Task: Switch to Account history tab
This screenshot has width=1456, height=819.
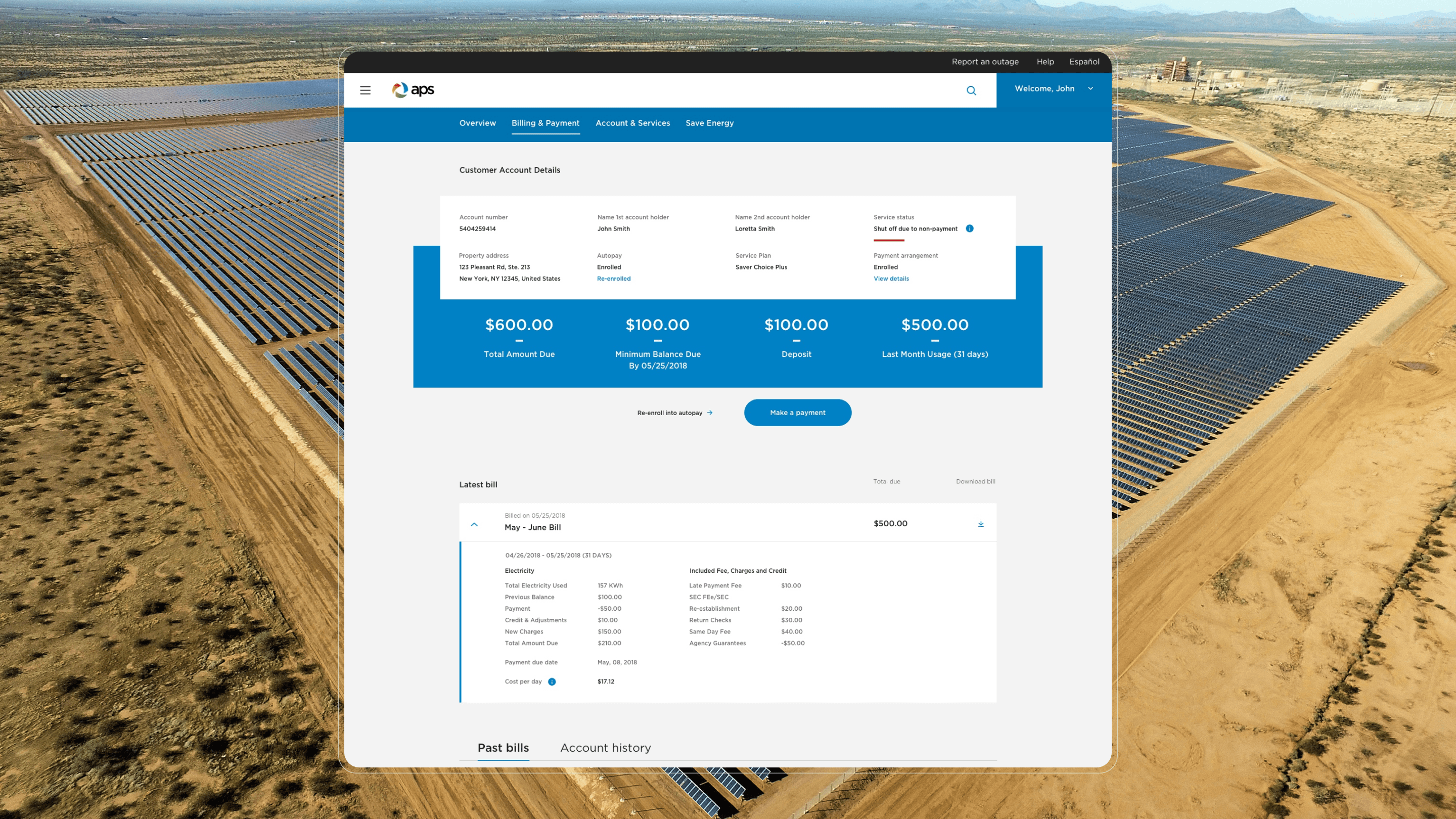Action: pyautogui.click(x=605, y=748)
